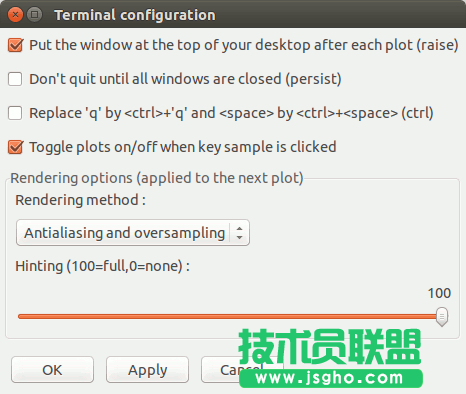Click the hinting slider handle

tap(442, 317)
